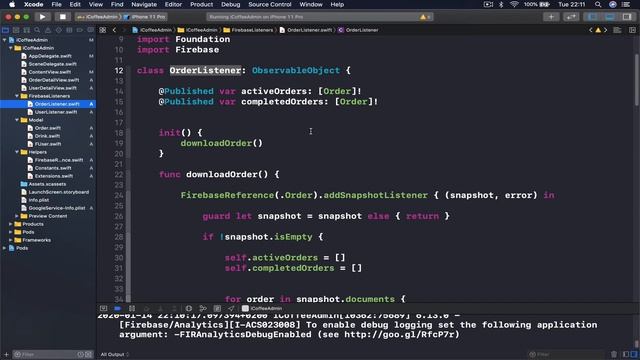Open the Debug menu

click(231, 4)
